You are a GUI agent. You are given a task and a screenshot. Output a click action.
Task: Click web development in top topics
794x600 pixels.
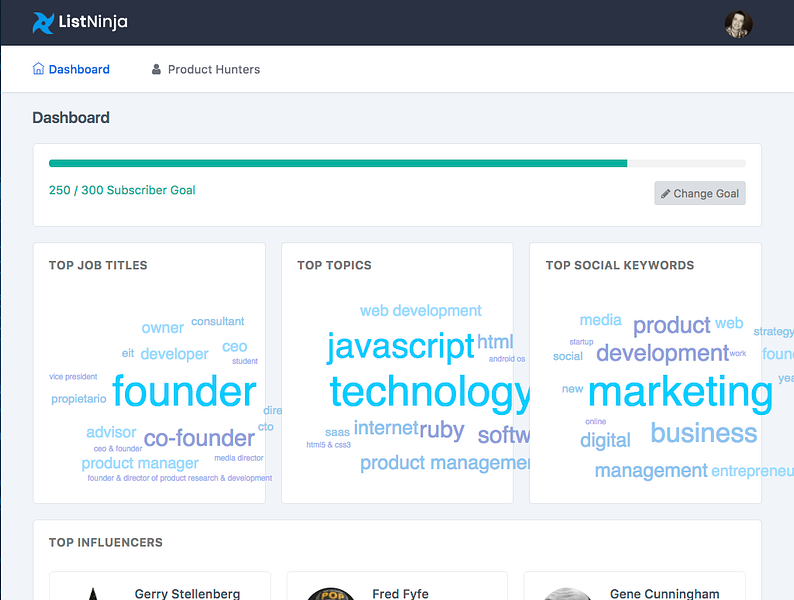(x=421, y=310)
